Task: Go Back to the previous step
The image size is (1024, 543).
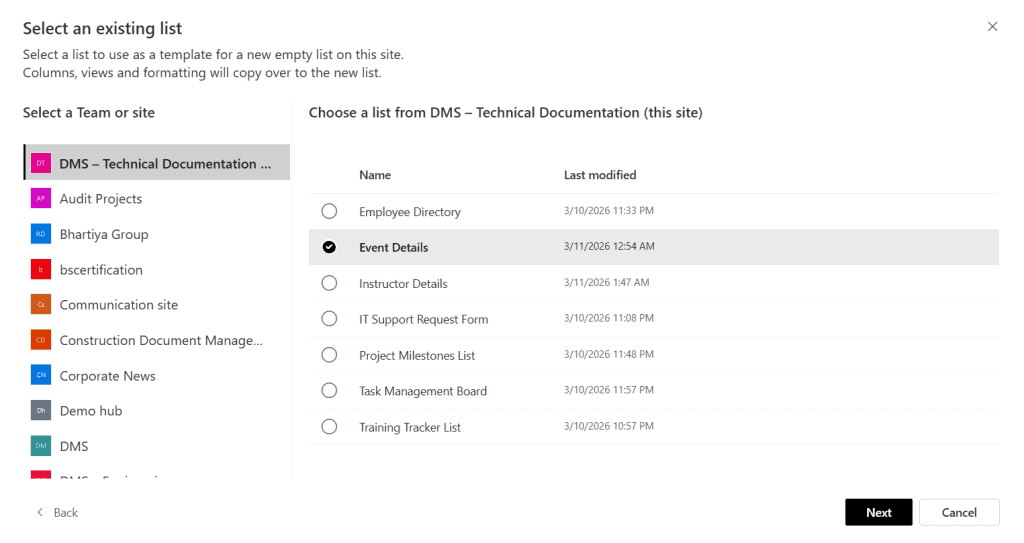Action: [x=57, y=512]
